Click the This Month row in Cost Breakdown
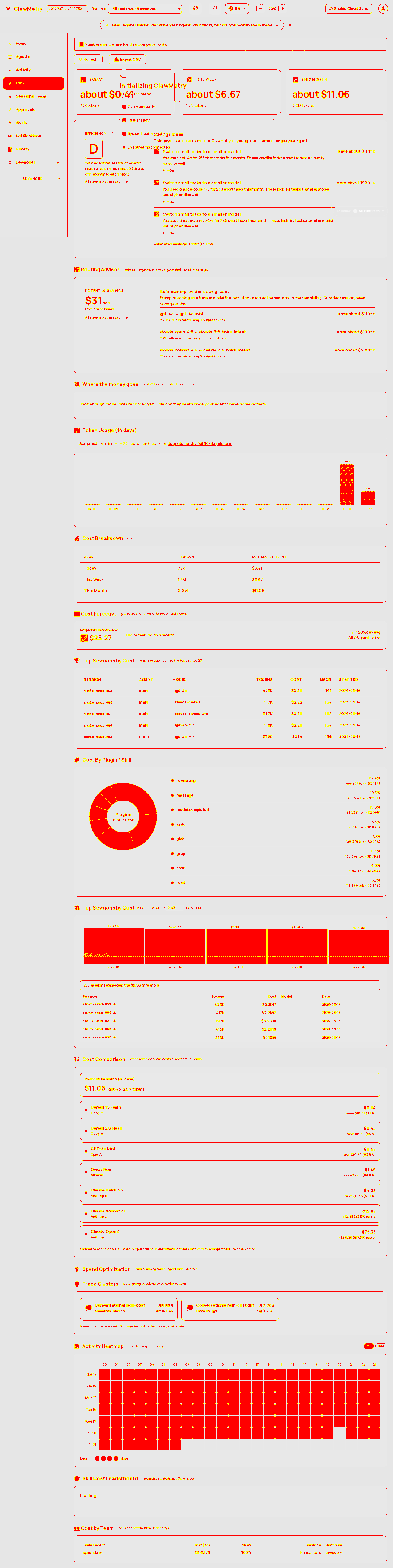The height and width of the screenshot is (1568, 393). (230, 590)
